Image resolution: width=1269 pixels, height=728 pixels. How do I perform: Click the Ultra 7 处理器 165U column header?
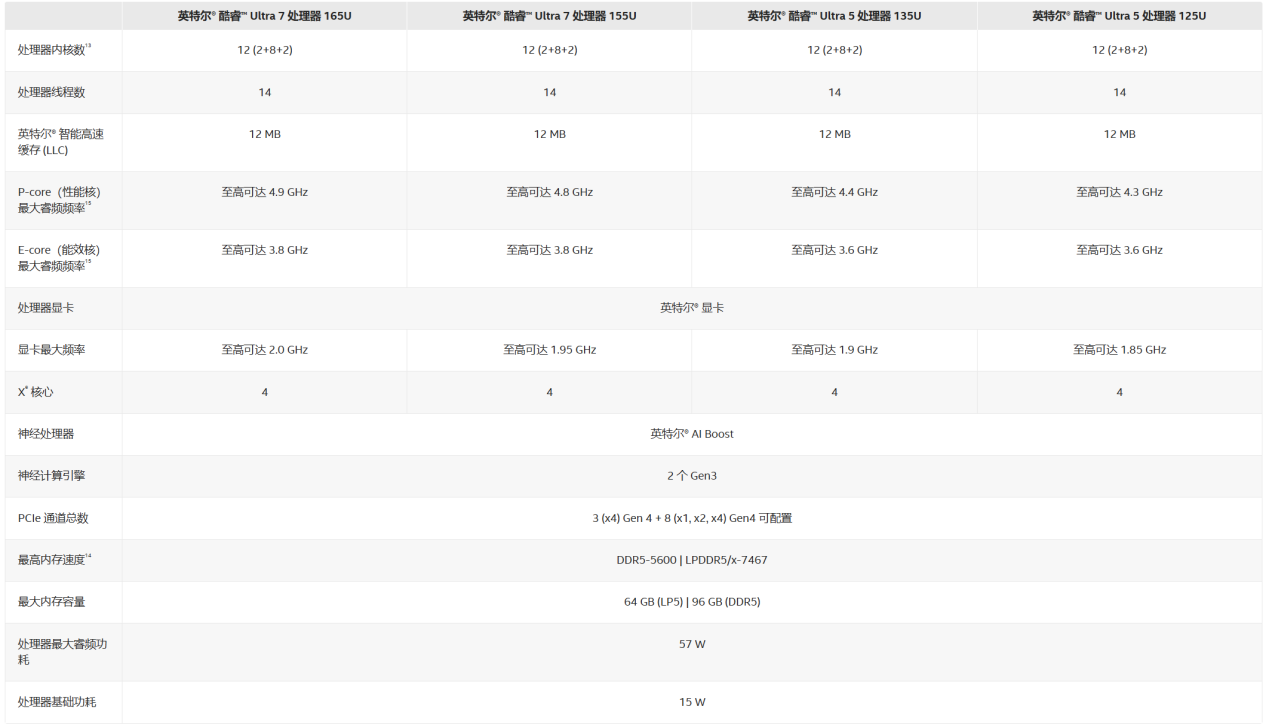point(264,16)
